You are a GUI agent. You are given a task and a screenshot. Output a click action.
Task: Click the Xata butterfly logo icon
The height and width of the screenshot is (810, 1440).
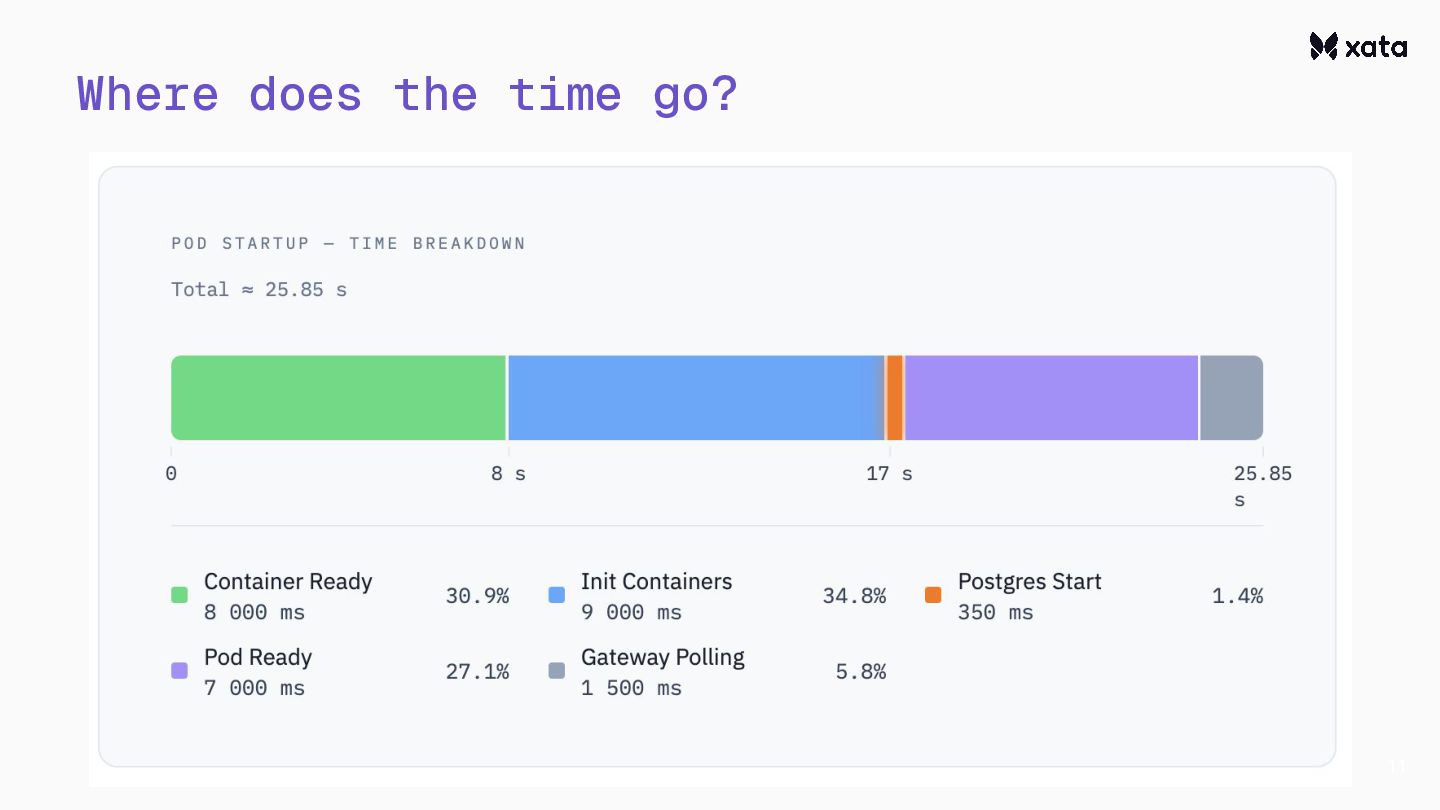[1323, 46]
